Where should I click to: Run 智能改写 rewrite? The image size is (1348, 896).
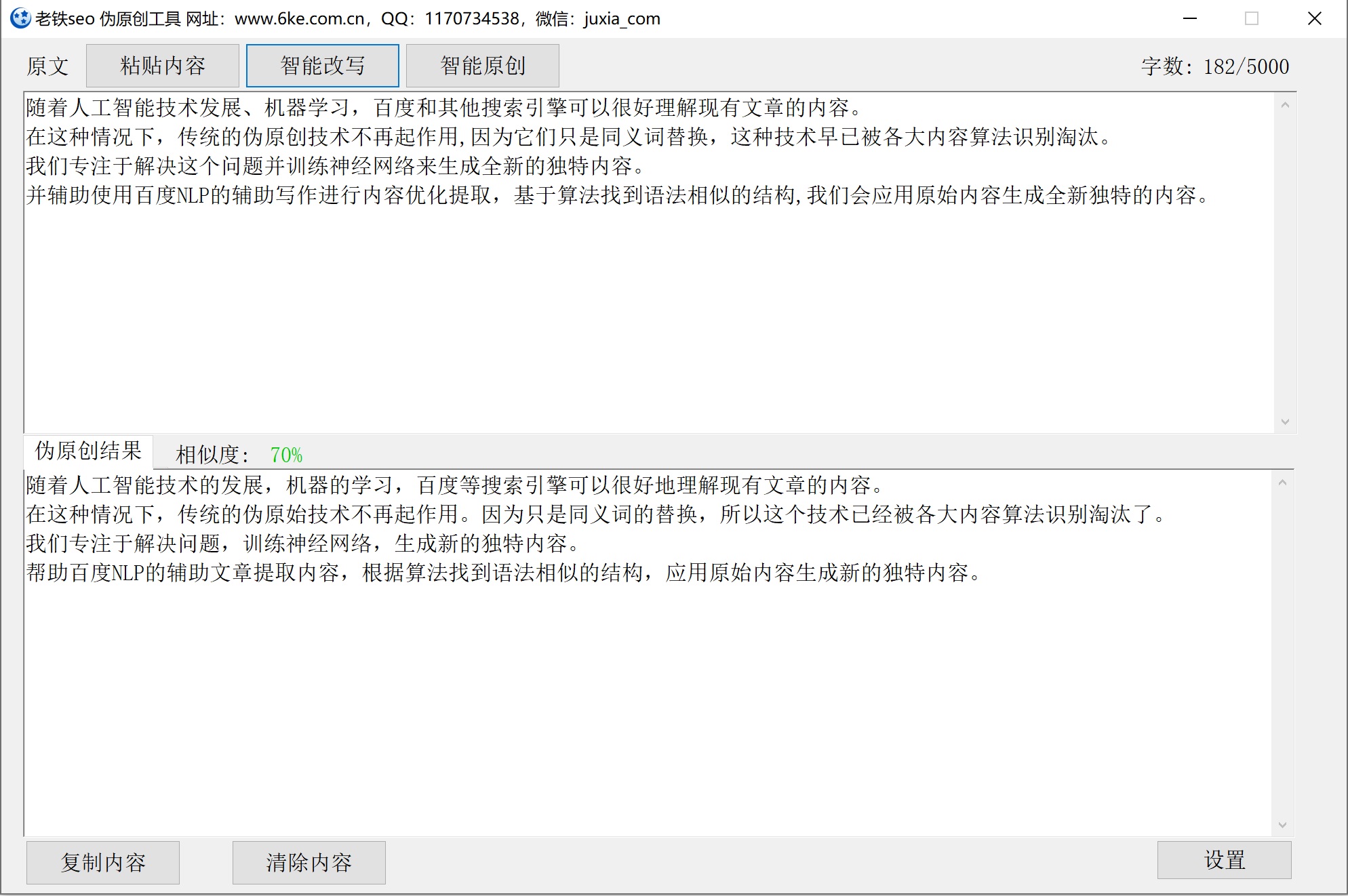tap(323, 66)
